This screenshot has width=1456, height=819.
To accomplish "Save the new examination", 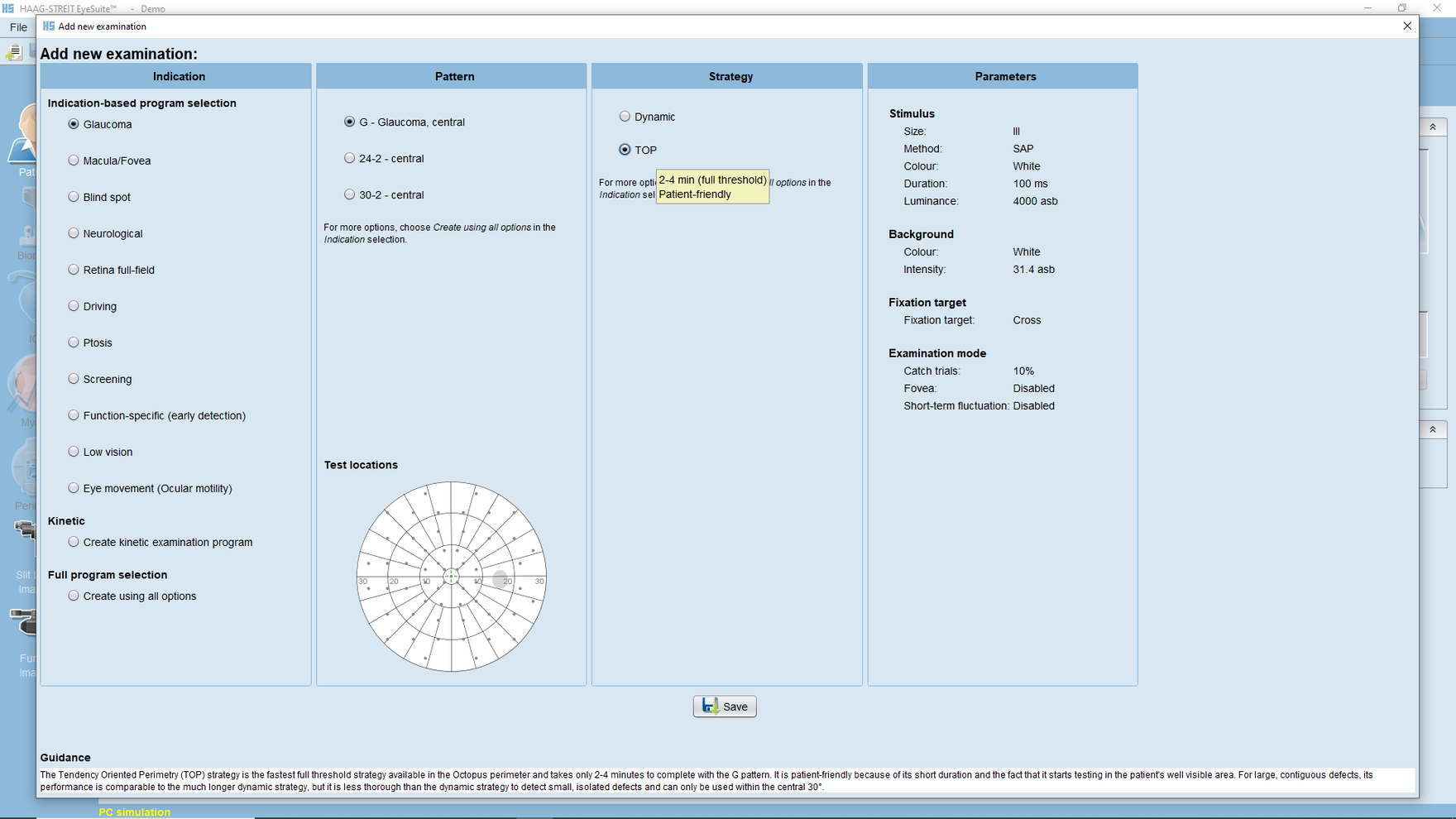I will (725, 706).
